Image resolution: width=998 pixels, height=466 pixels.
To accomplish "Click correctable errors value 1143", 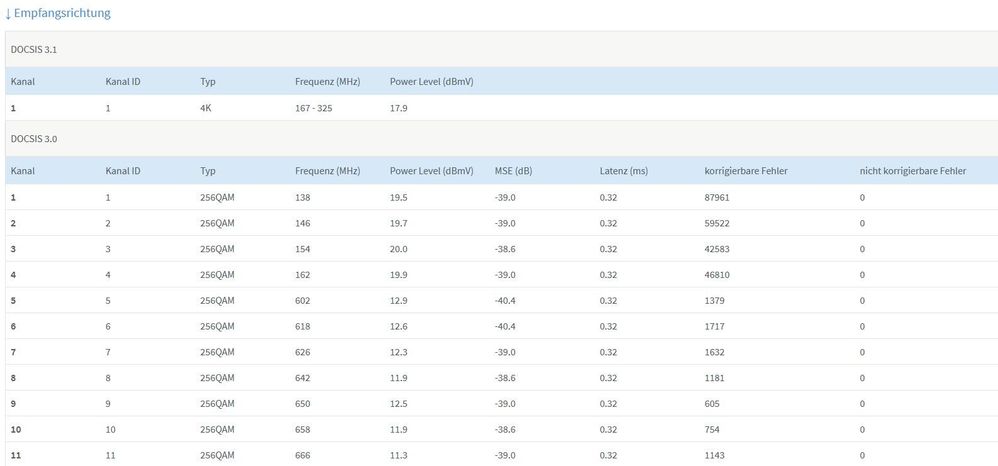I will (x=715, y=455).
